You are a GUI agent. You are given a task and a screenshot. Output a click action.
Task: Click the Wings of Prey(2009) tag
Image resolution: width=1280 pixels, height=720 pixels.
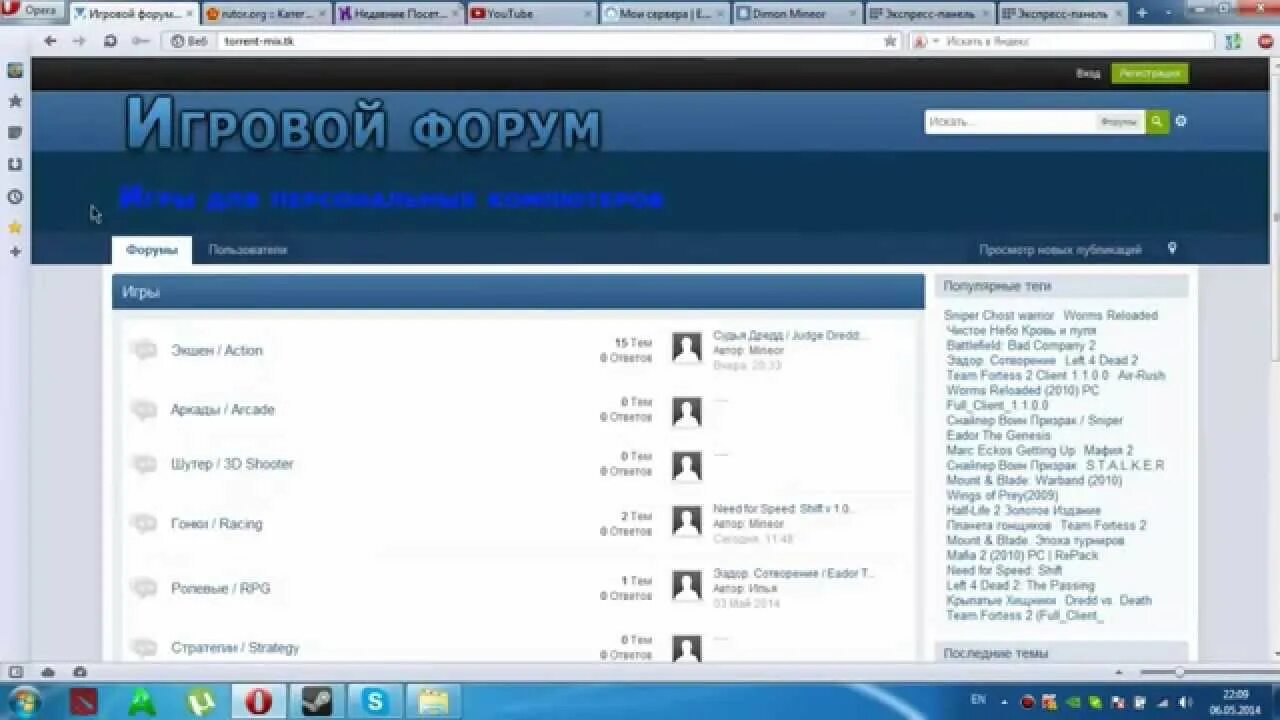point(1002,496)
